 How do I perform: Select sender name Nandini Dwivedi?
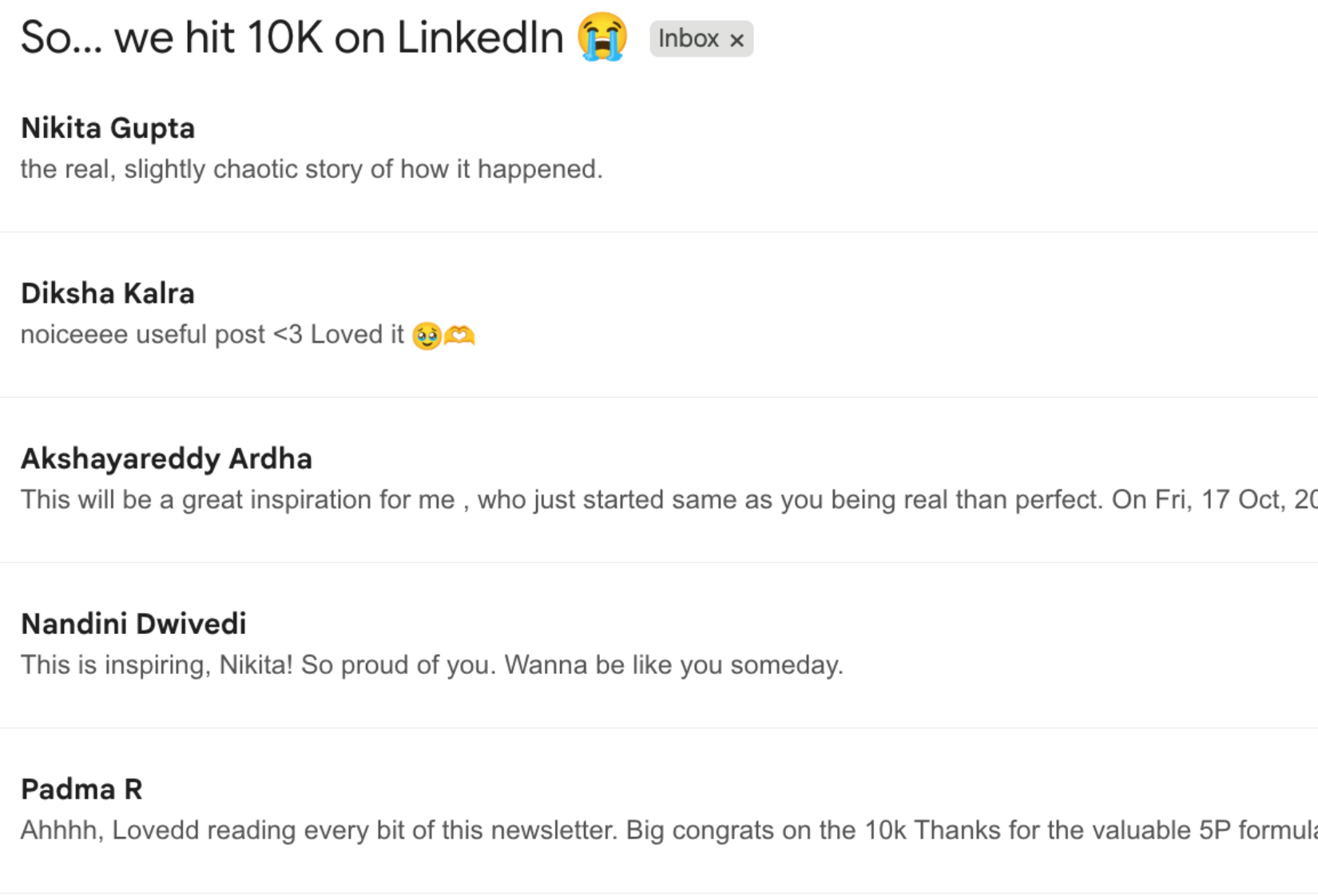[133, 624]
